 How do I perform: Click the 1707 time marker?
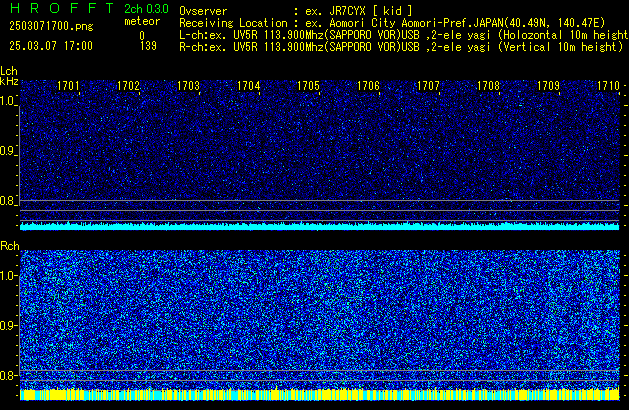(x=428, y=86)
